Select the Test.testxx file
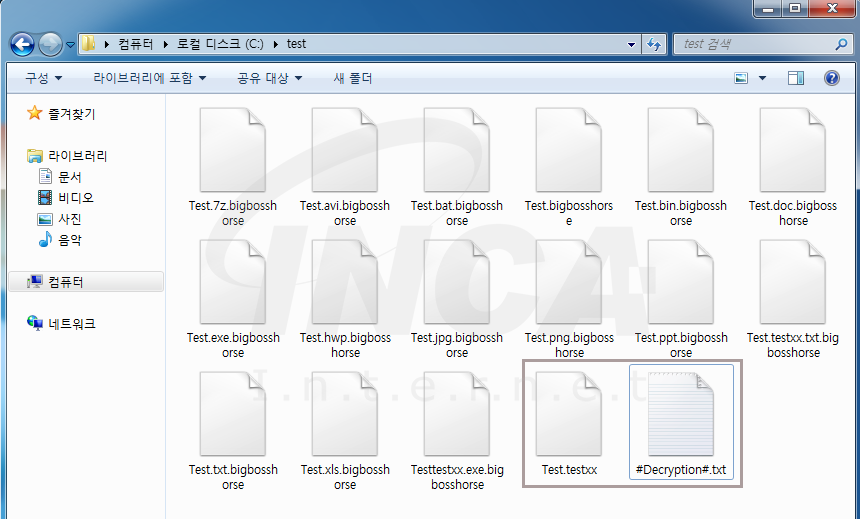 pyautogui.click(x=569, y=424)
